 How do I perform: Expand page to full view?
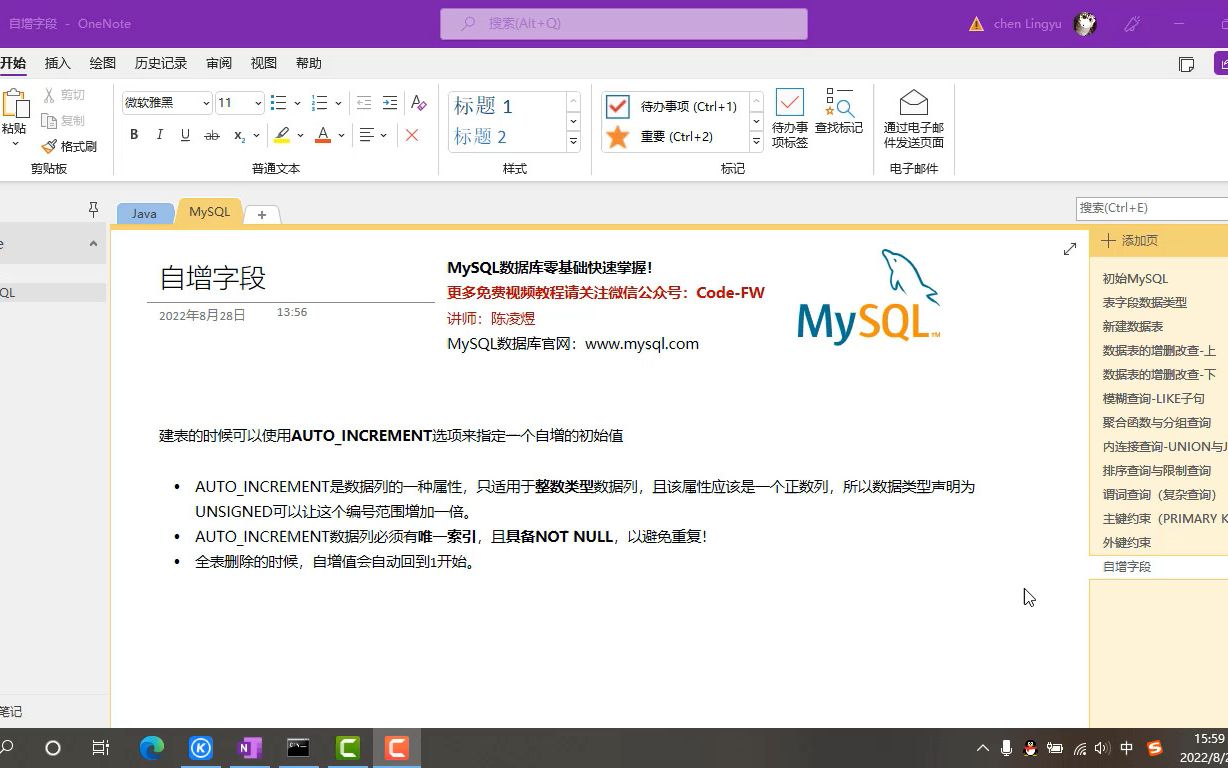click(1070, 249)
